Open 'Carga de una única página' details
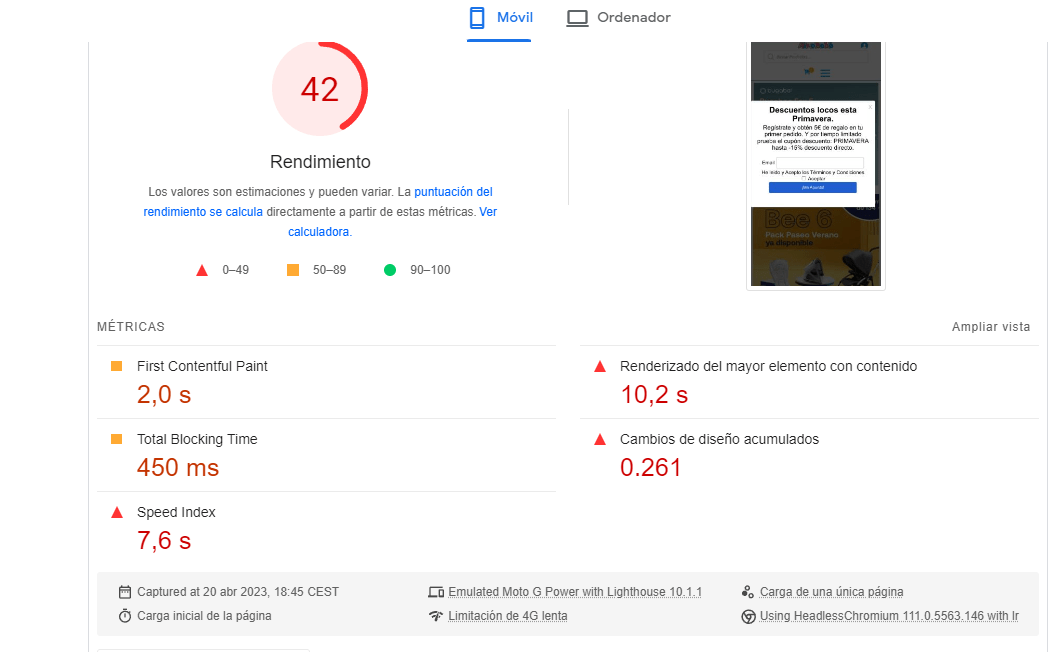Viewport: 1056px width, 652px height. click(x=831, y=592)
